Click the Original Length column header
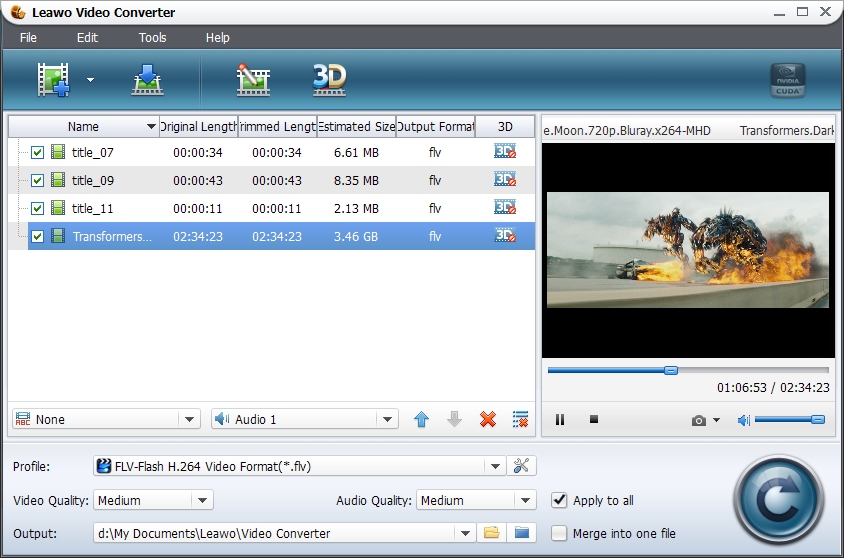This screenshot has height=558, width=844. [198, 126]
